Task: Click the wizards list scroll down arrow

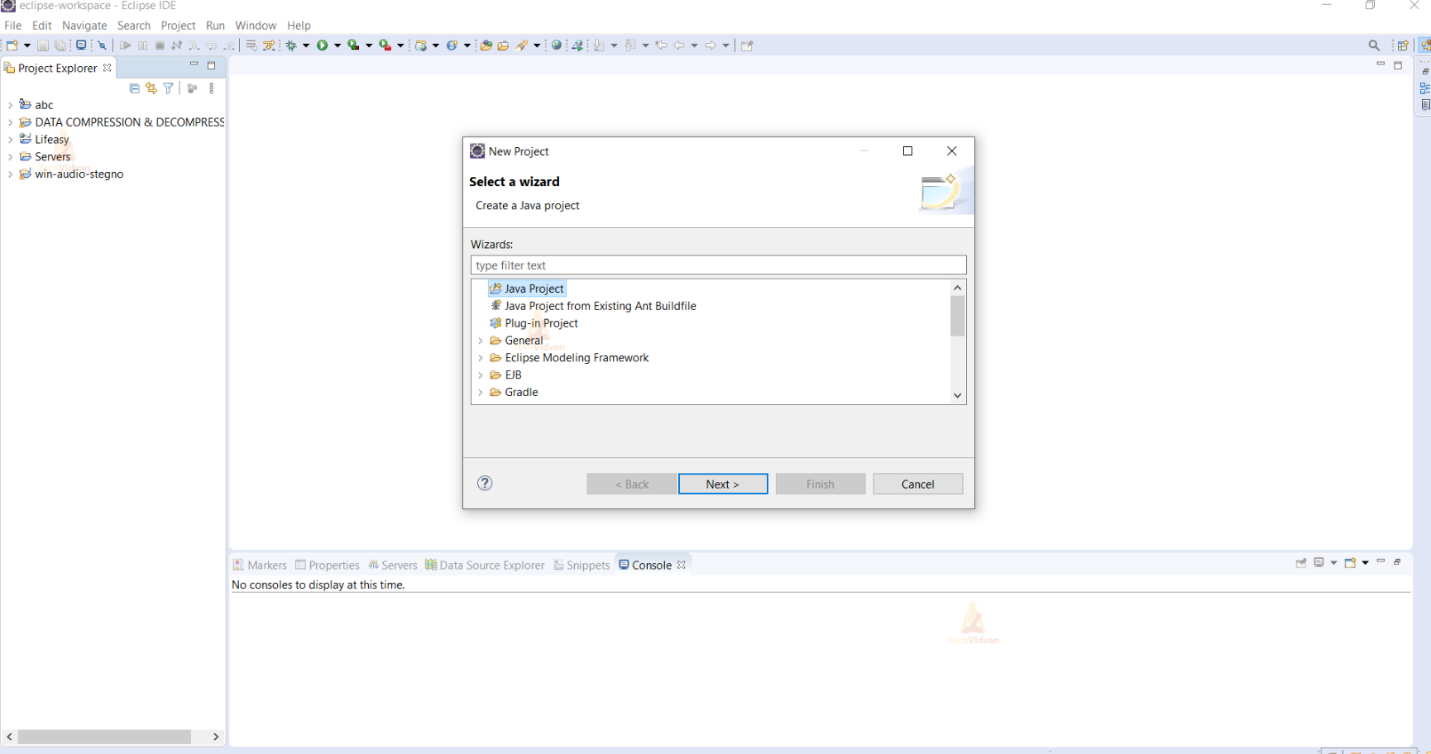Action: pyautogui.click(x=957, y=395)
